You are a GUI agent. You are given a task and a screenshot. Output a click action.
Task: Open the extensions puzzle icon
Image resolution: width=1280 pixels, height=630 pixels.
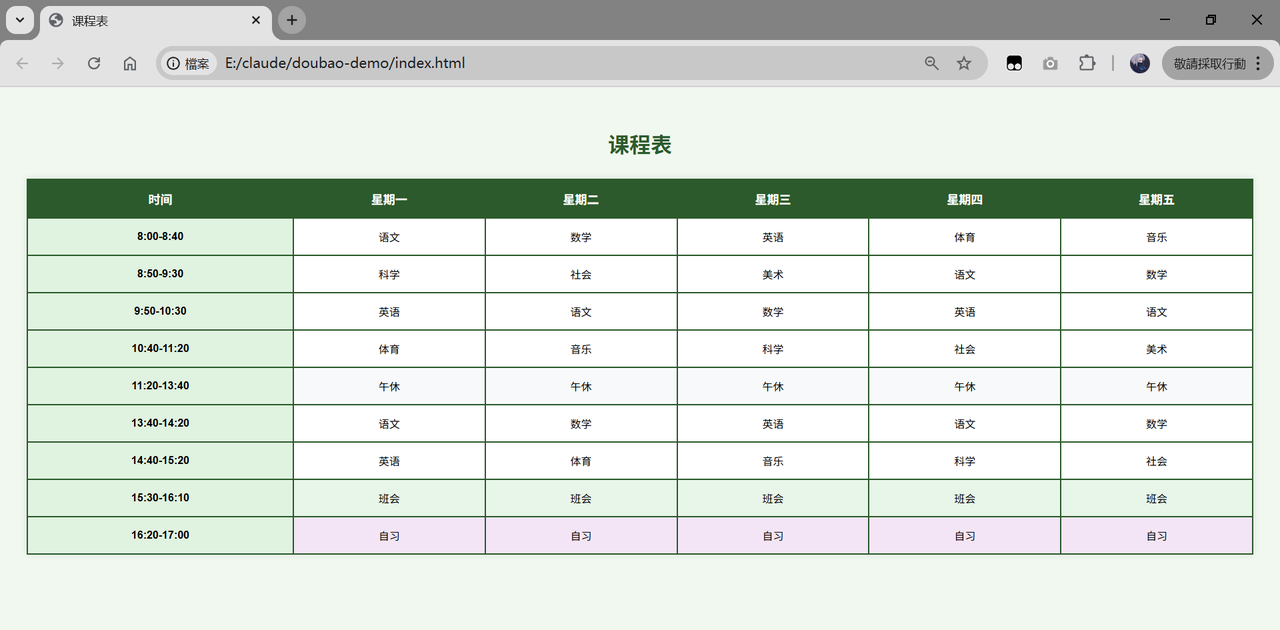coord(1087,63)
